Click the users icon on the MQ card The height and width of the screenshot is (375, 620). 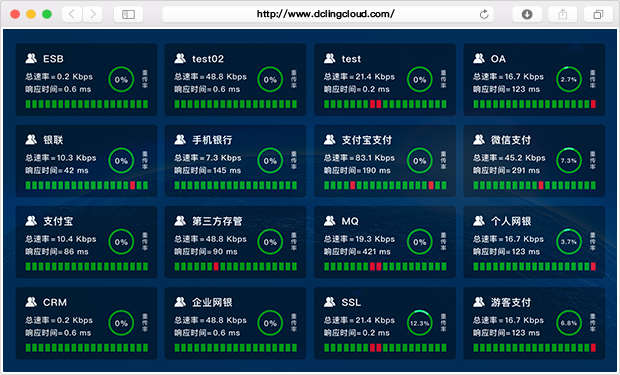(x=329, y=221)
